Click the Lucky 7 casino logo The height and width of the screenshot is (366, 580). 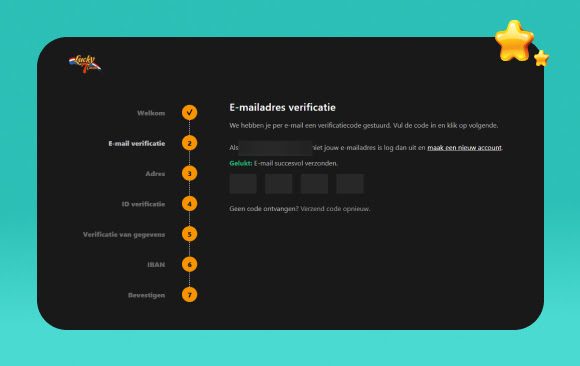[85, 64]
